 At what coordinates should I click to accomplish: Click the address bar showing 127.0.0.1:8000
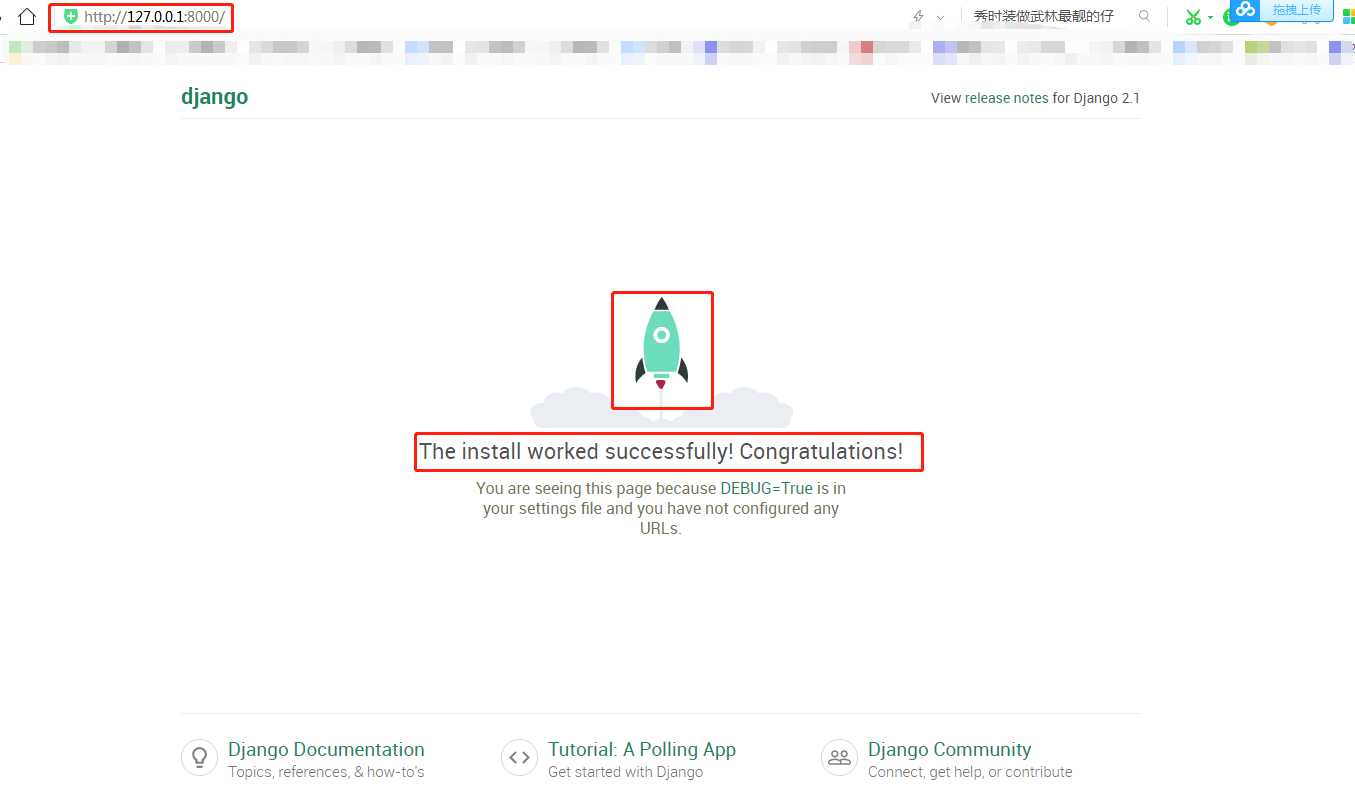pos(141,17)
